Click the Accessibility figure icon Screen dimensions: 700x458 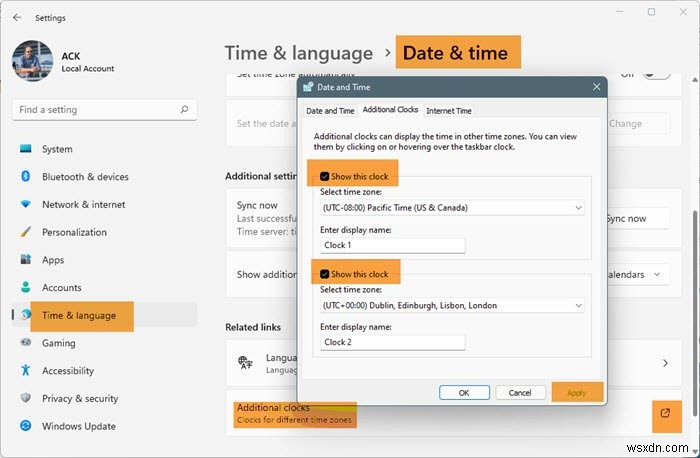coord(26,370)
